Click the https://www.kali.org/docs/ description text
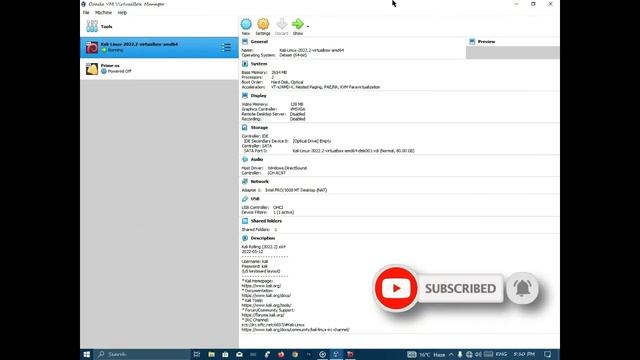This screenshot has width=640, height=360. (x=266, y=296)
